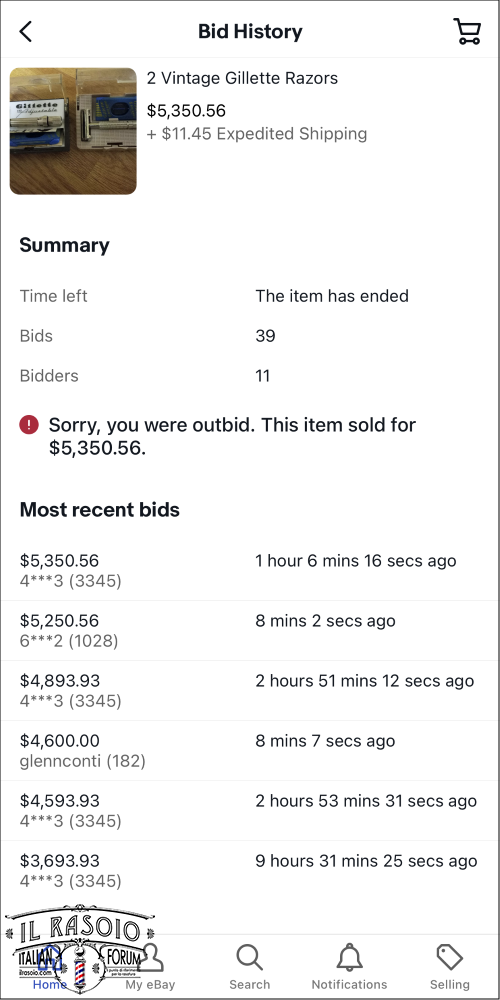Switch to the My eBay tab label

[150, 985]
